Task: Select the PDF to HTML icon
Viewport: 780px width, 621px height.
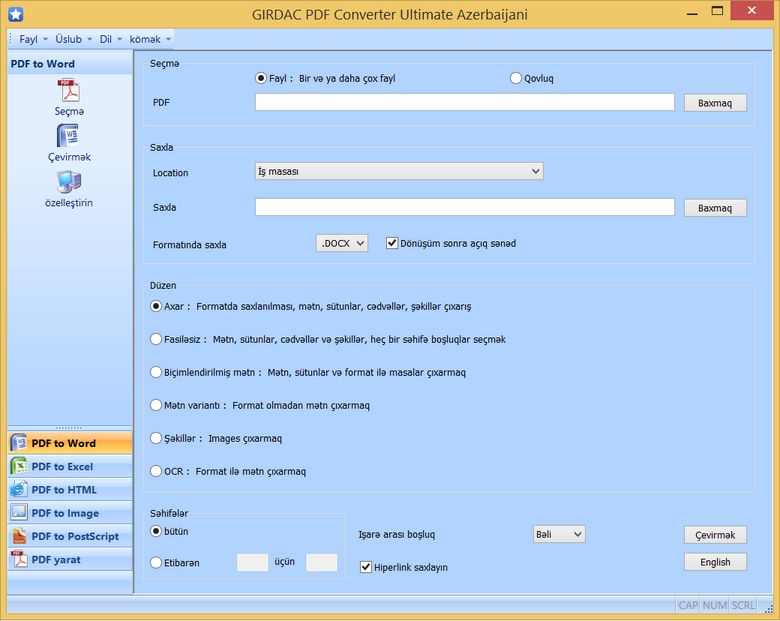Action: pos(19,490)
